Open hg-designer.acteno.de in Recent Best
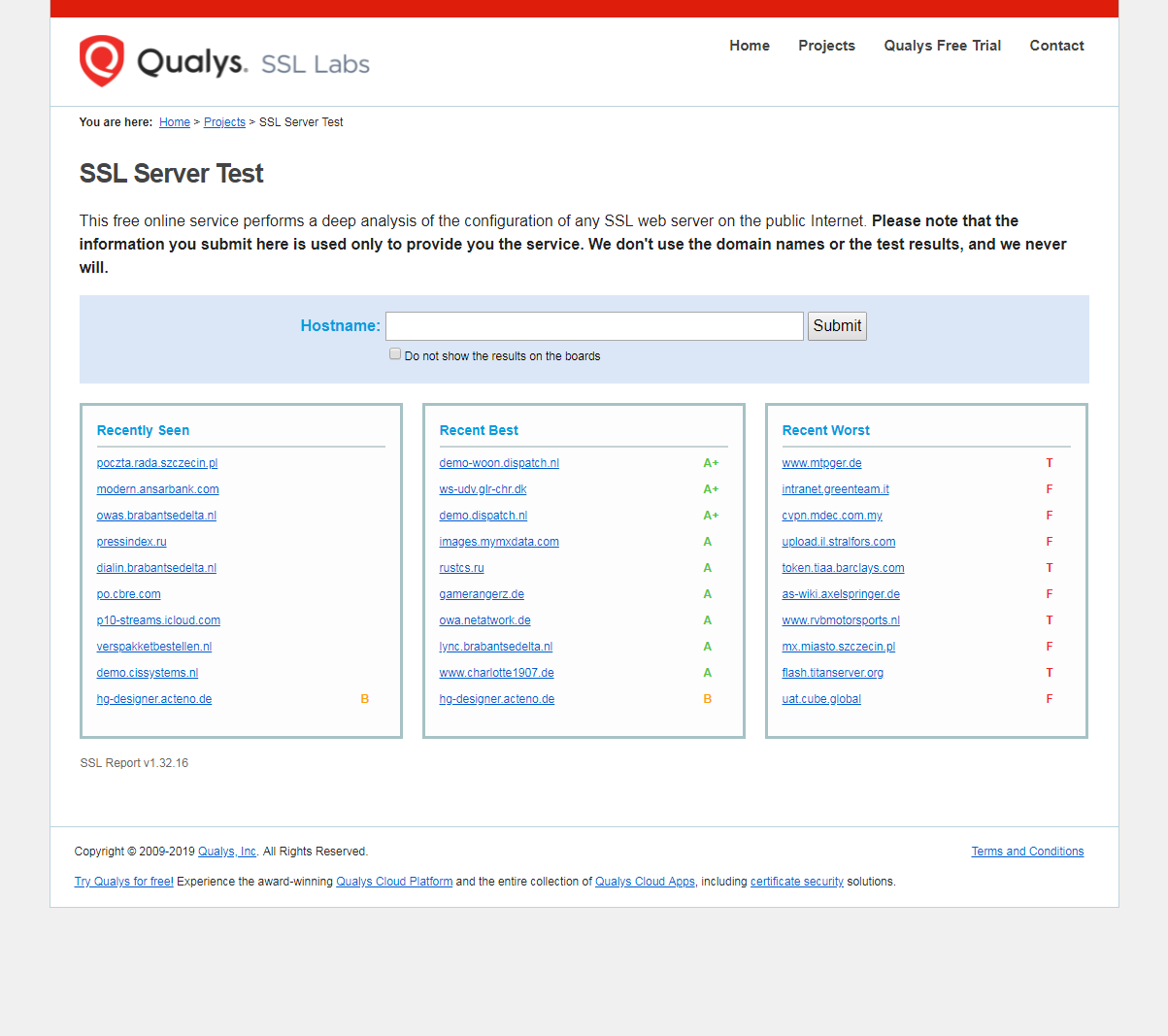1168x1036 pixels. coord(497,699)
